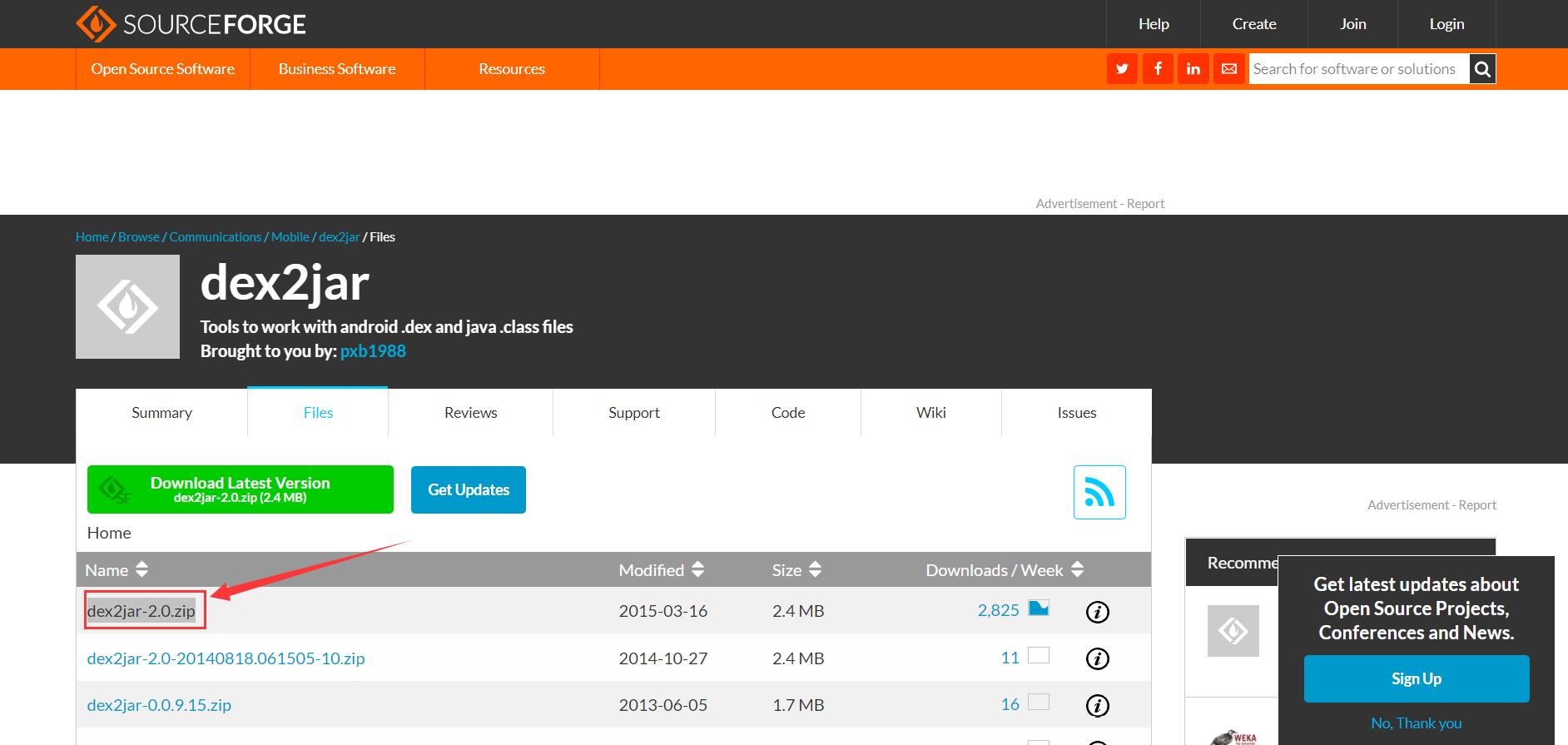View info for dex2jar-2.0-20140818.061505-10.zip
Viewport: 1568px width, 745px height.
point(1098,658)
